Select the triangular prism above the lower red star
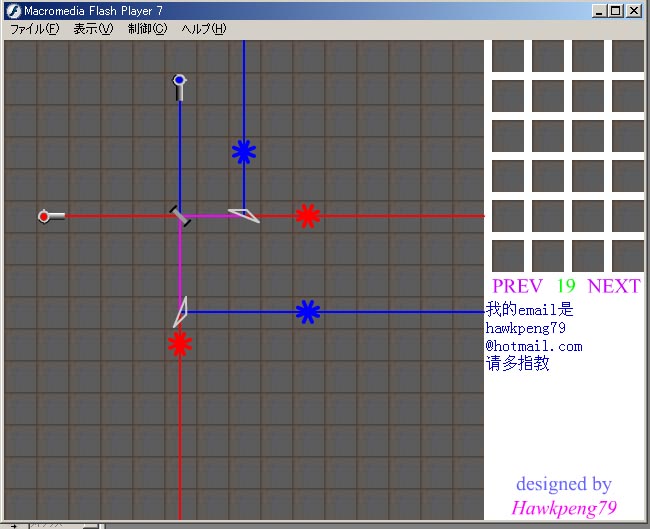This screenshot has height=529, width=650. click(181, 312)
